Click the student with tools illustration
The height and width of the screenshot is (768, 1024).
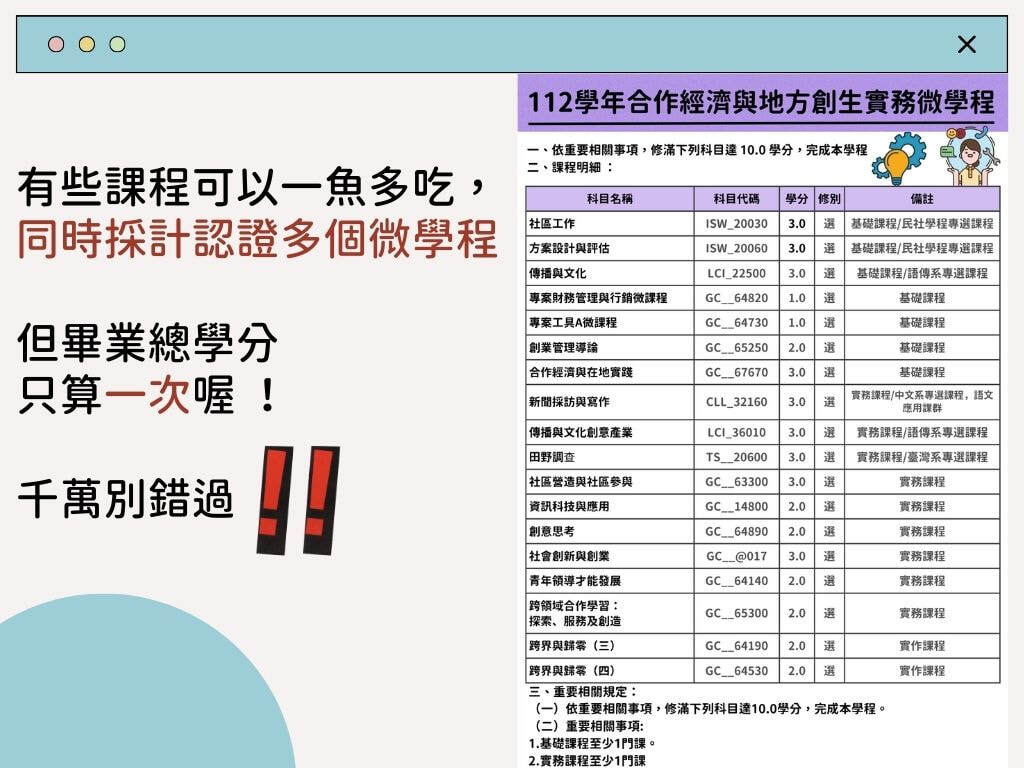click(x=971, y=157)
